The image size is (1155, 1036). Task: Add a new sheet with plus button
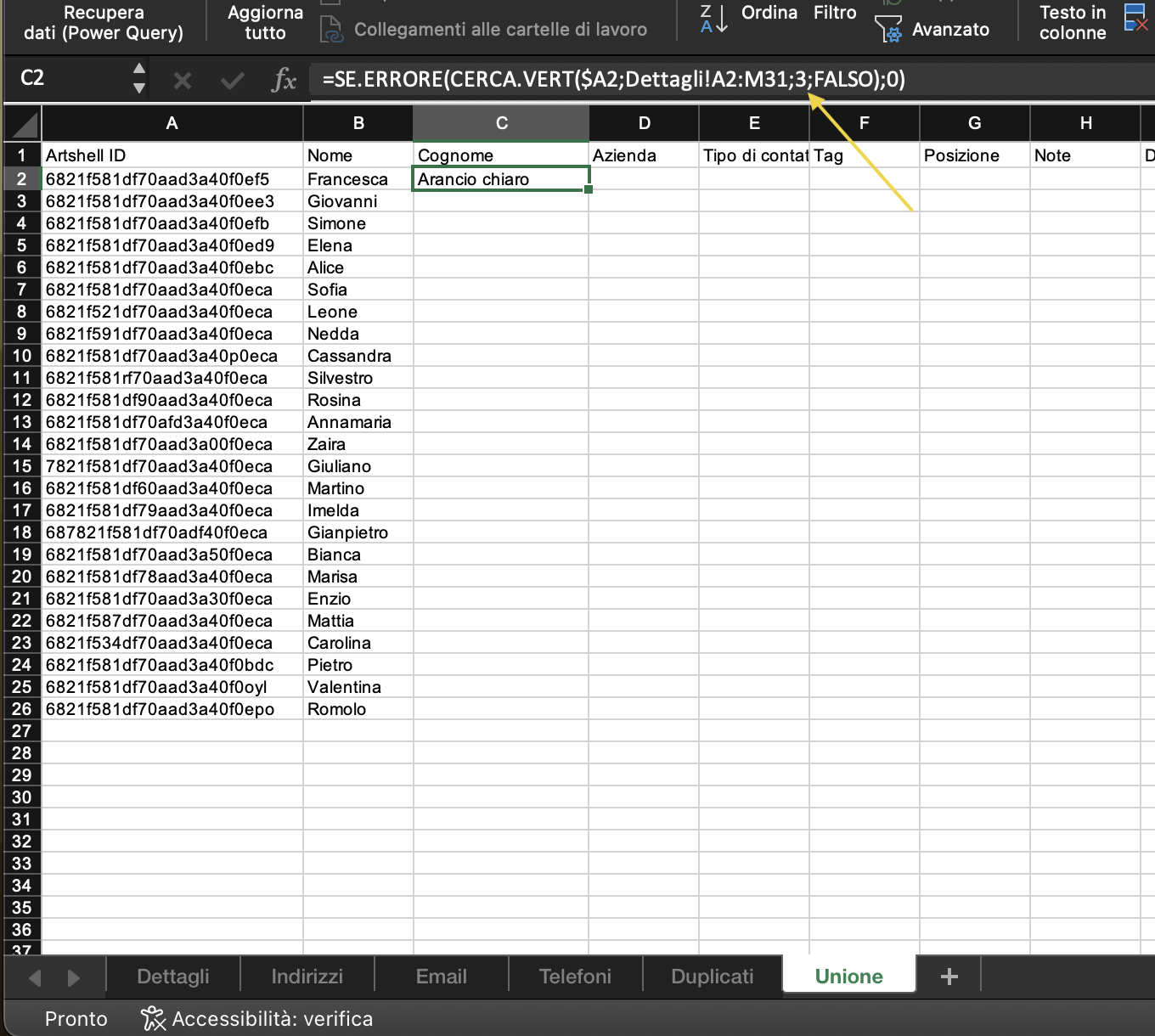[x=949, y=977]
